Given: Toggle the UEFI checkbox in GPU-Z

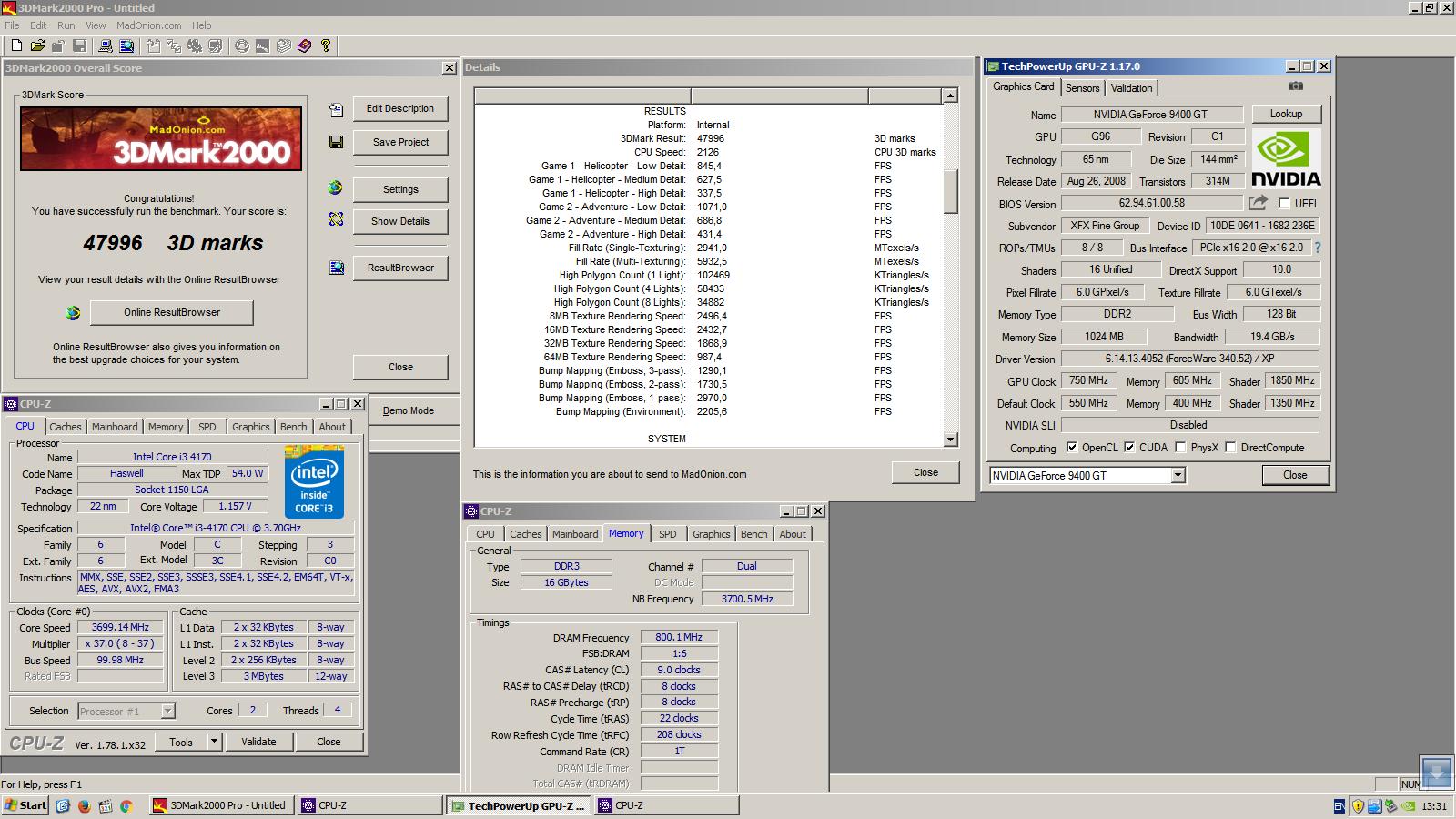Looking at the screenshot, I should coord(1284,203).
